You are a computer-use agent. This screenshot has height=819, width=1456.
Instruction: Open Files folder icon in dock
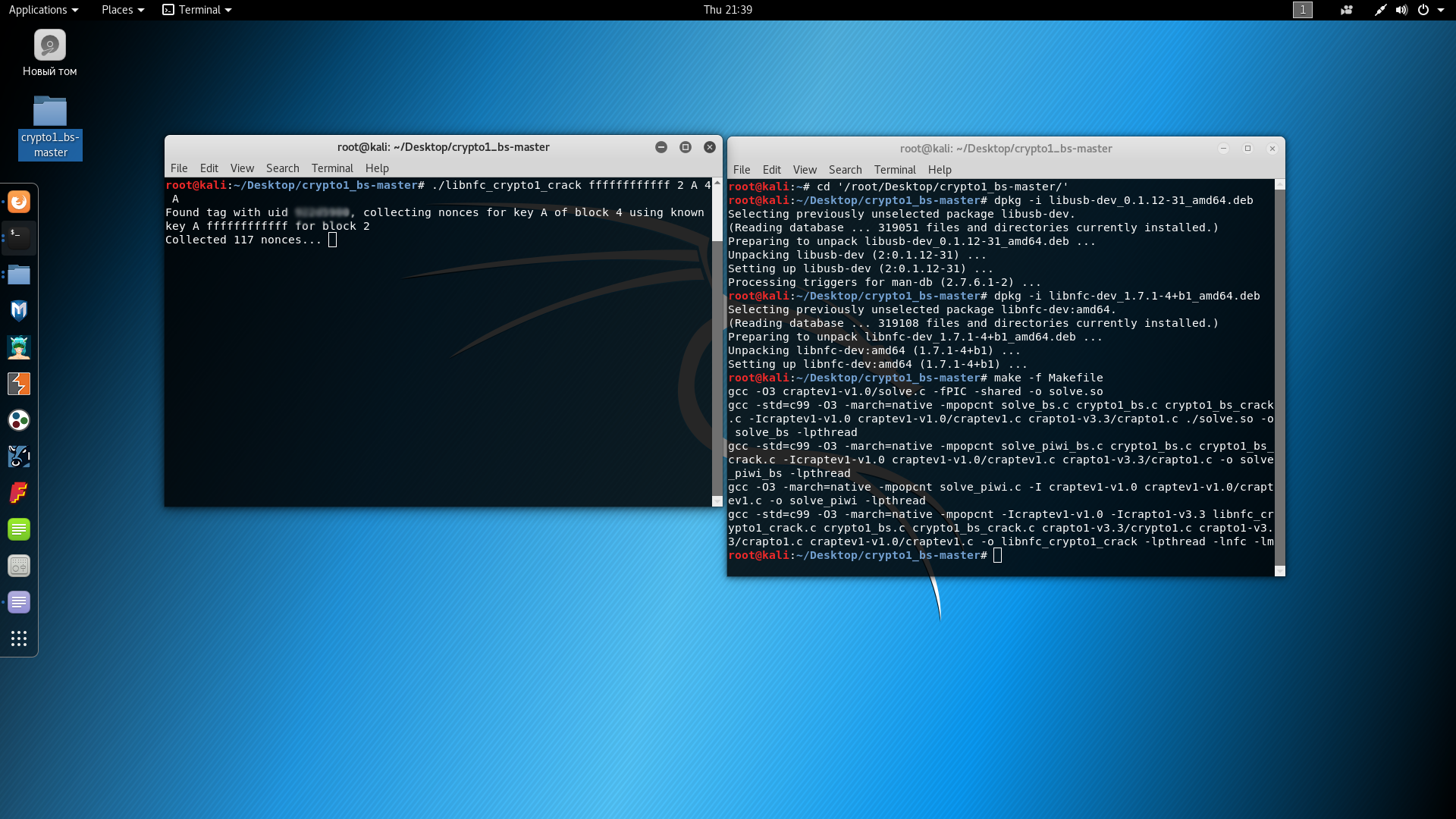19,275
